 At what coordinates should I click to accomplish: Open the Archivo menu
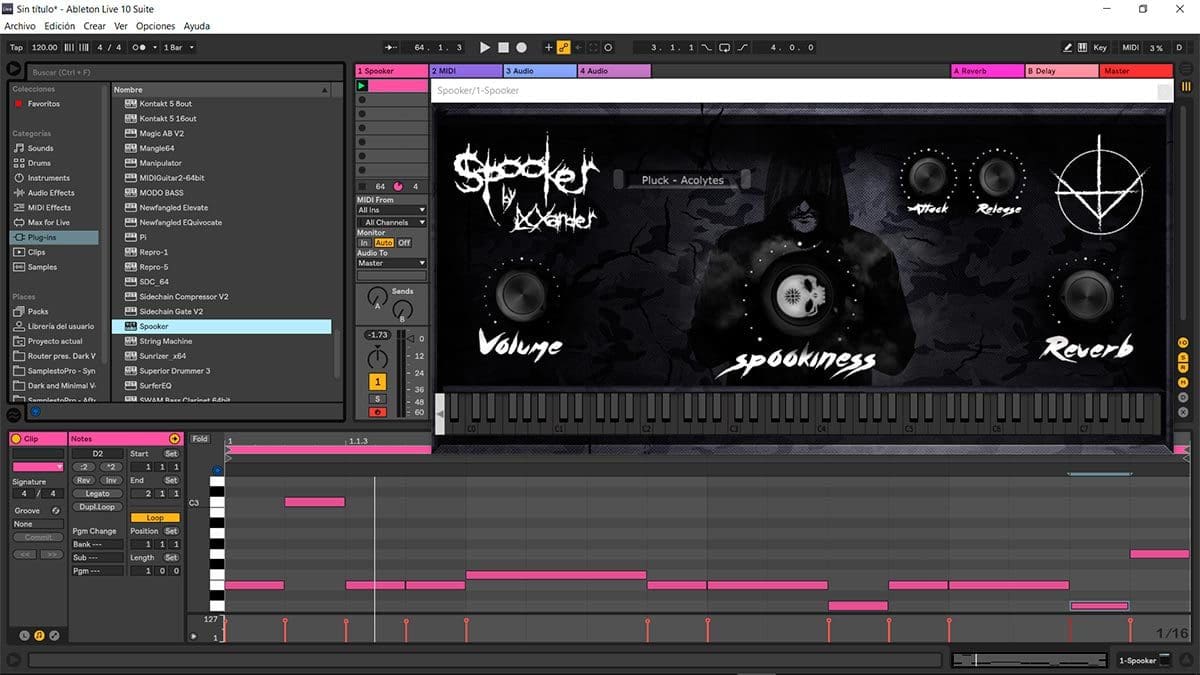click(20, 26)
